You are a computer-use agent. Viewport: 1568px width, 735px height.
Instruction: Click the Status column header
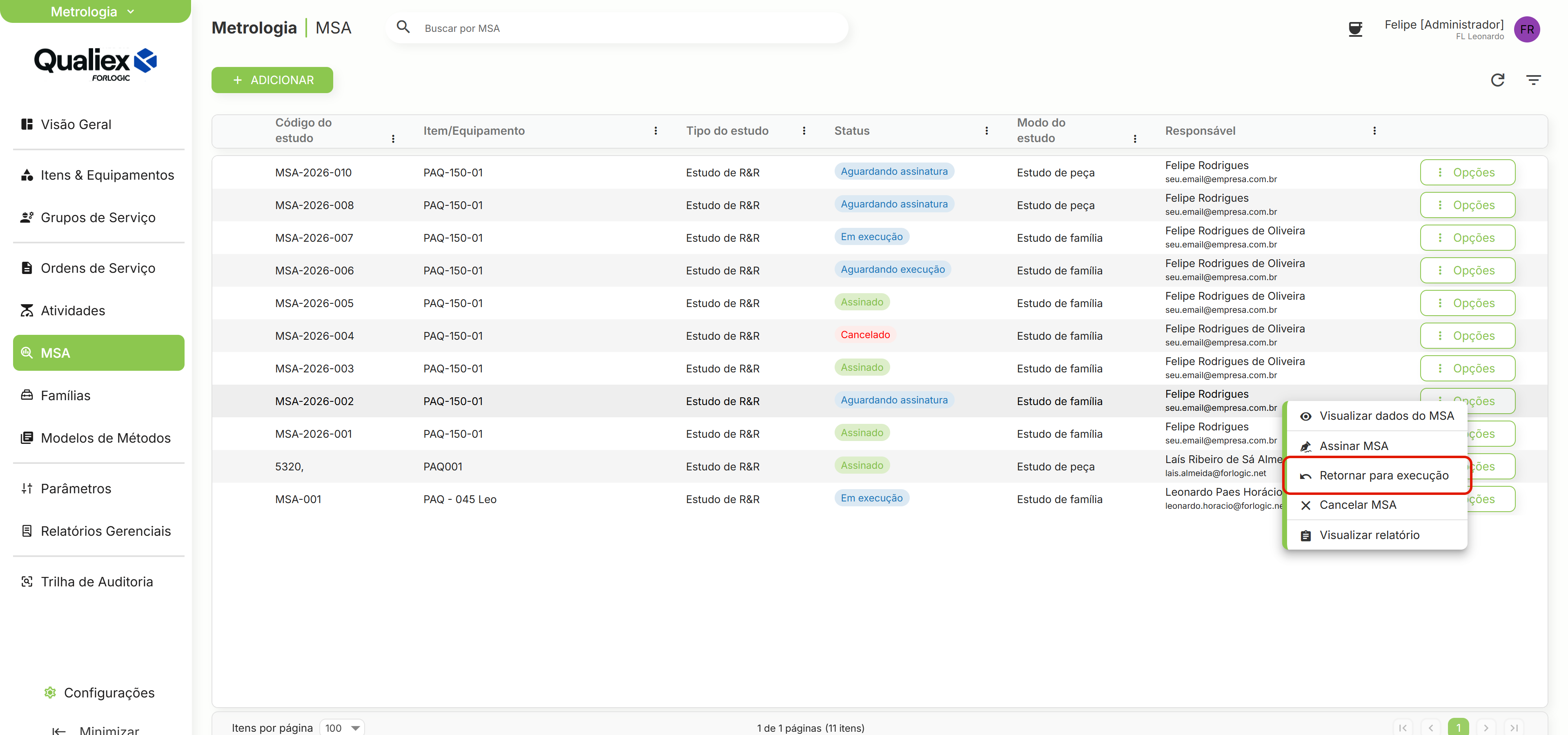coord(851,131)
